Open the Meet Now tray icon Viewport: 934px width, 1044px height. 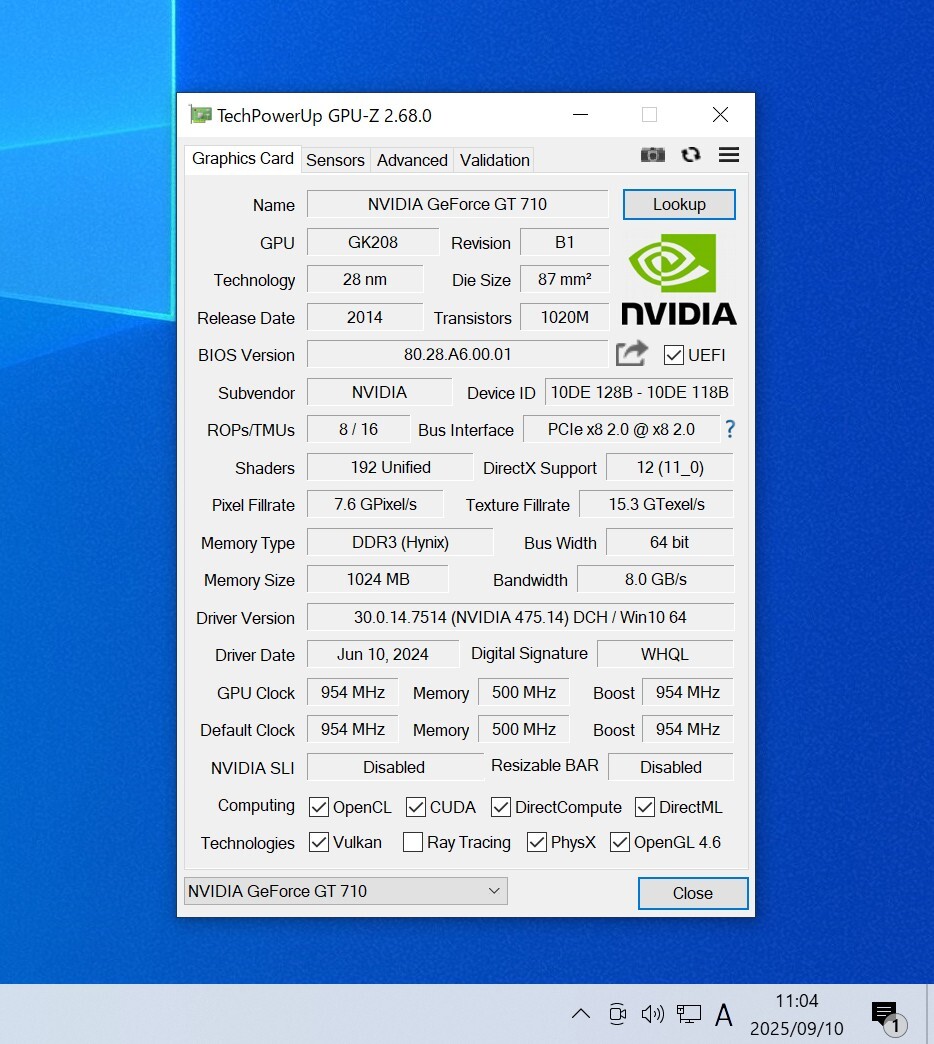pyautogui.click(x=618, y=1013)
